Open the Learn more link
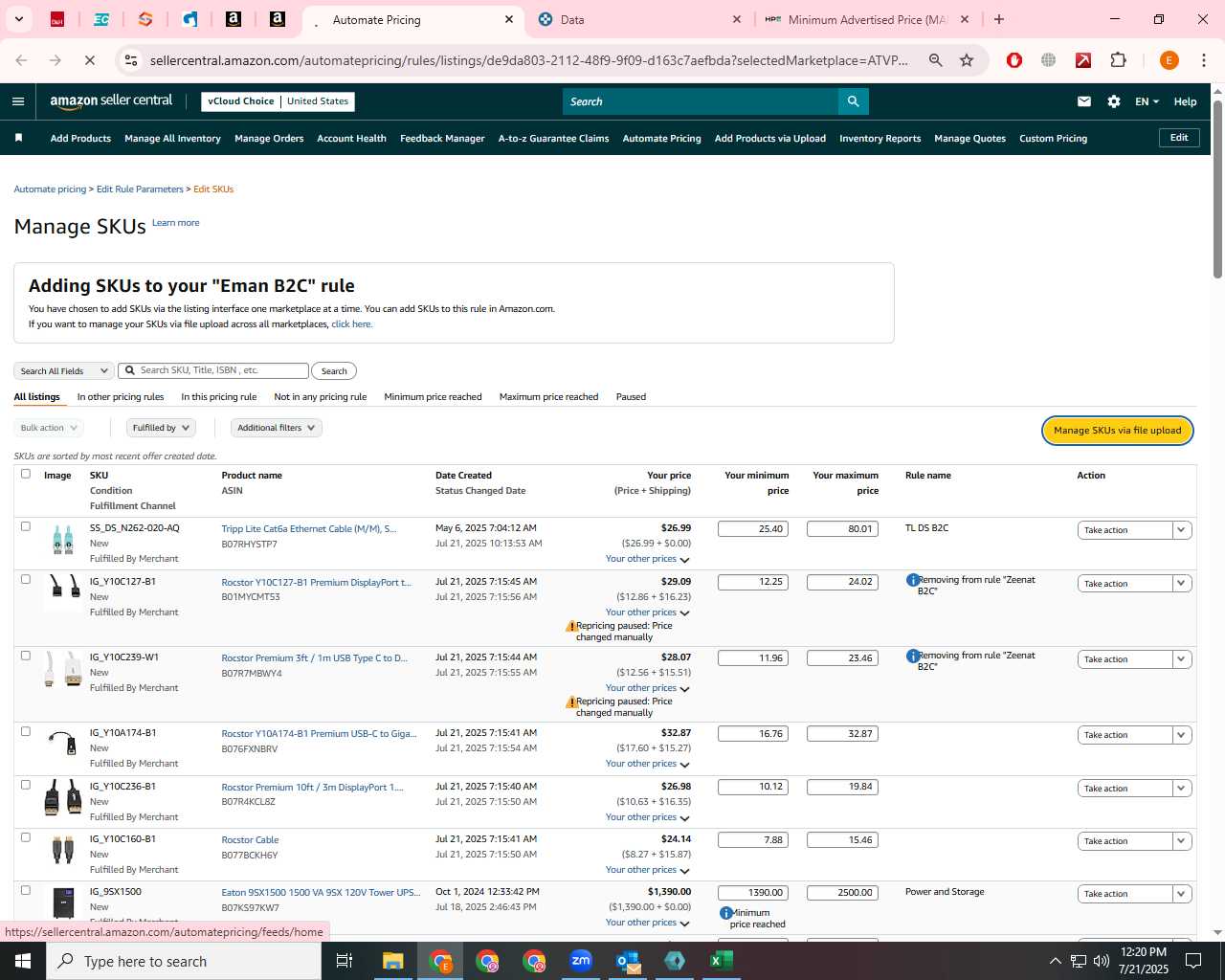The height and width of the screenshot is (980, 1225). [176, 223]
